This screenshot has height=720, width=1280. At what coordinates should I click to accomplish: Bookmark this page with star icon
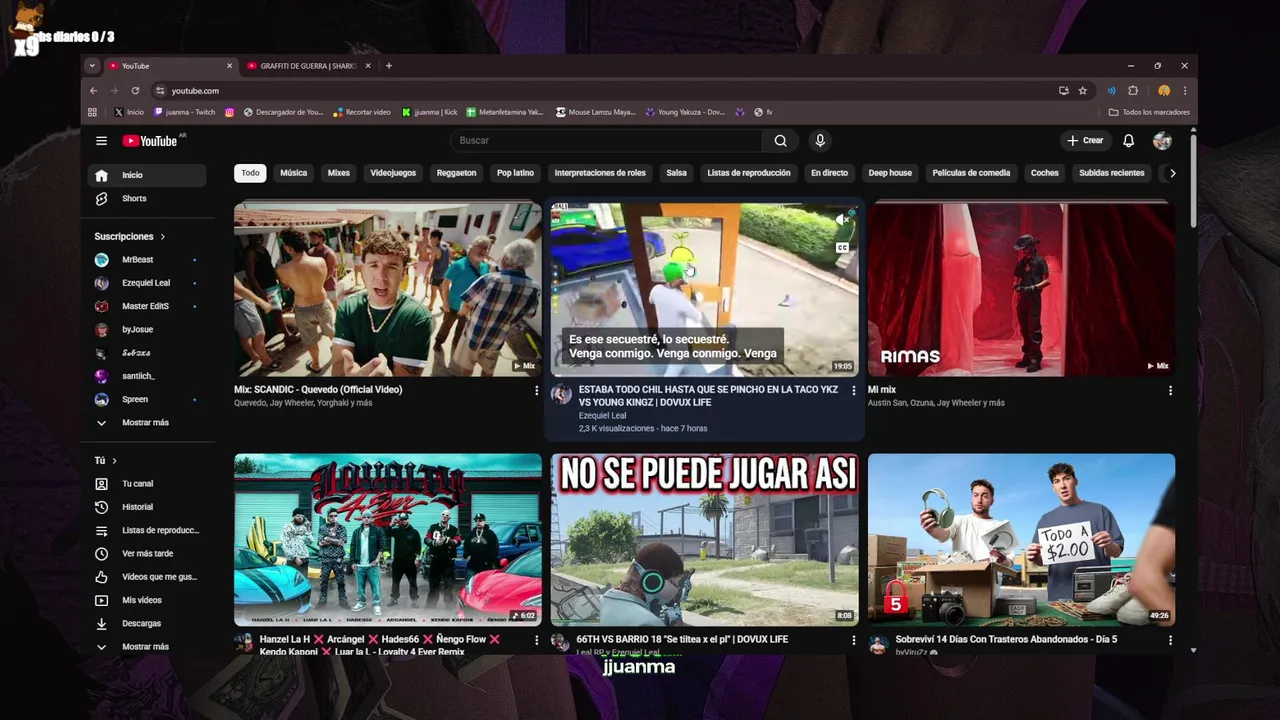[1082, 91]
